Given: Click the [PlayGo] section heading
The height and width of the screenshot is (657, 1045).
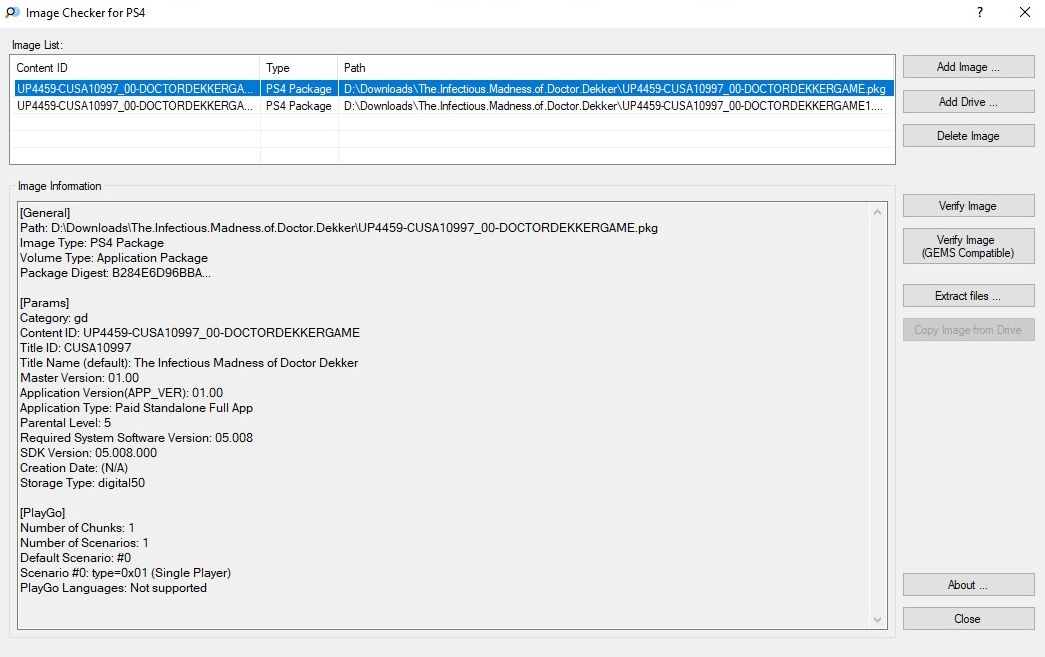Looking at the screenshot, I should pos(43,512).
